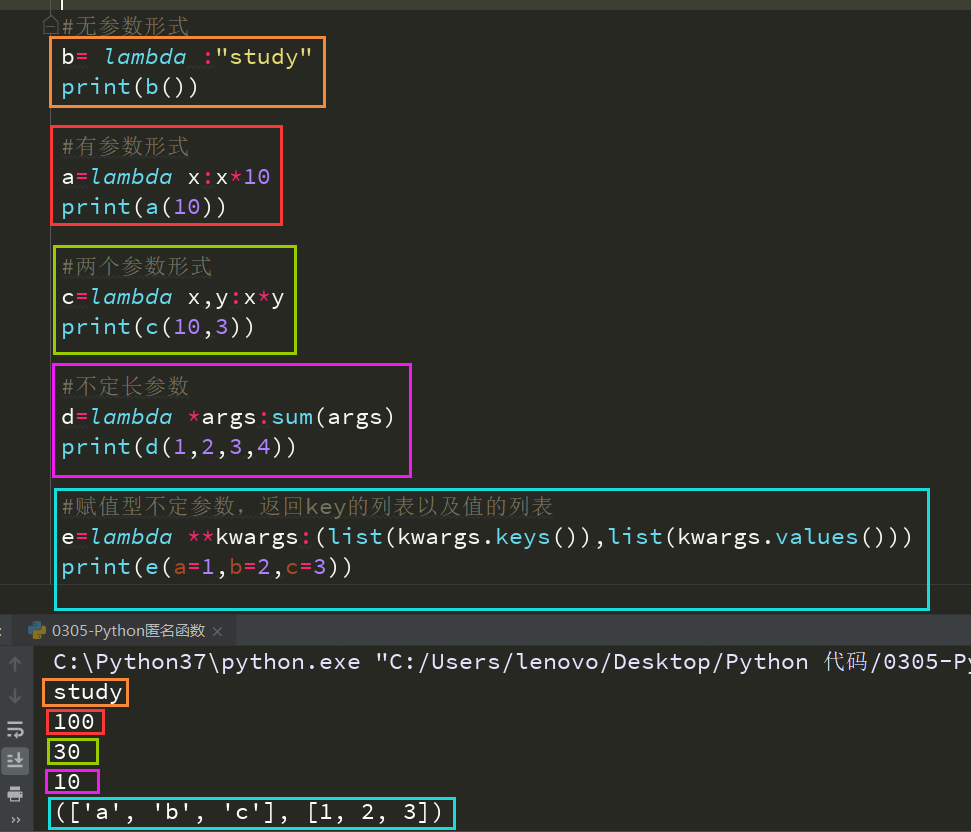Image resolution: width=971 pixels, height=832 pixels.
Task: Click the console output '10'
Action: pyautogui.click(x=67, y=781)
